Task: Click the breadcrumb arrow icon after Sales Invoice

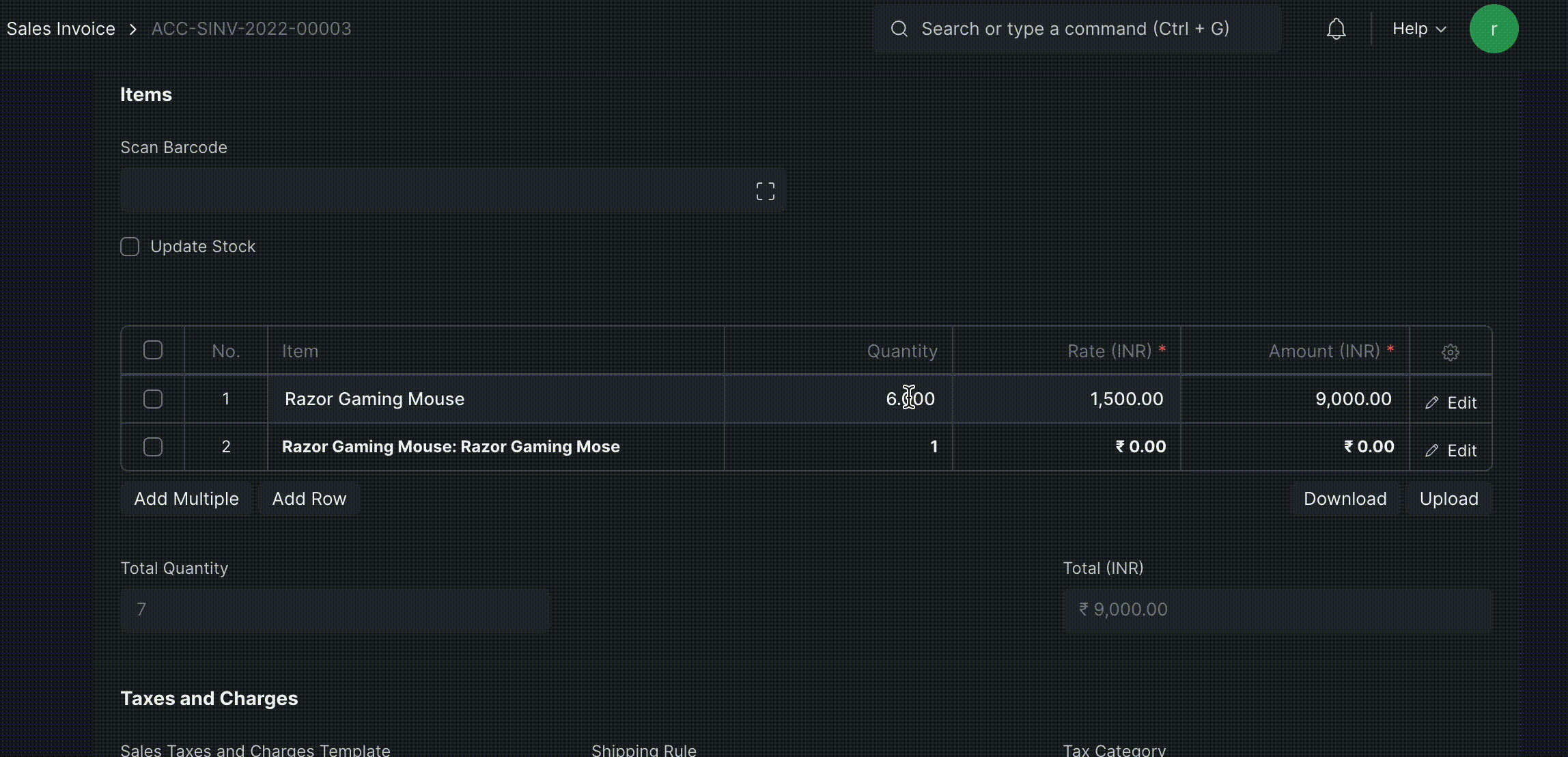Action: [133, 29]
